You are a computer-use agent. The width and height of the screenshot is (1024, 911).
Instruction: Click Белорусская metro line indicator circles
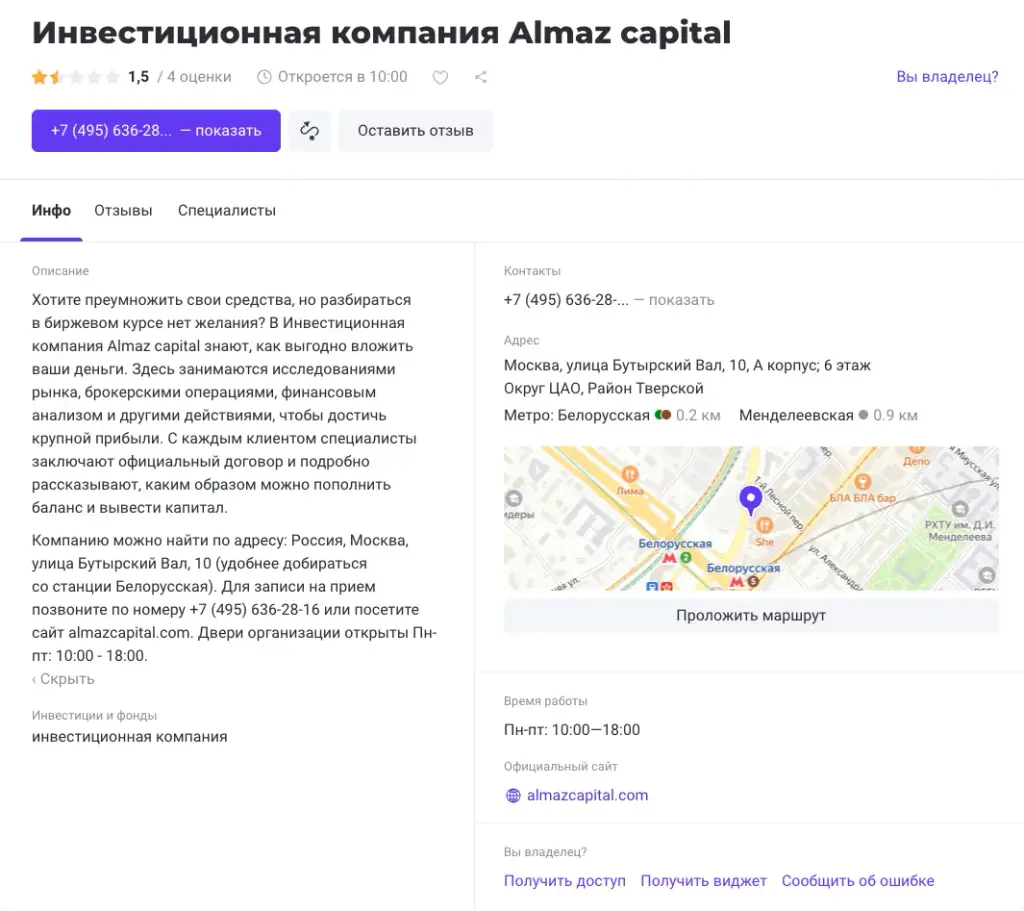tap(663, 415)
